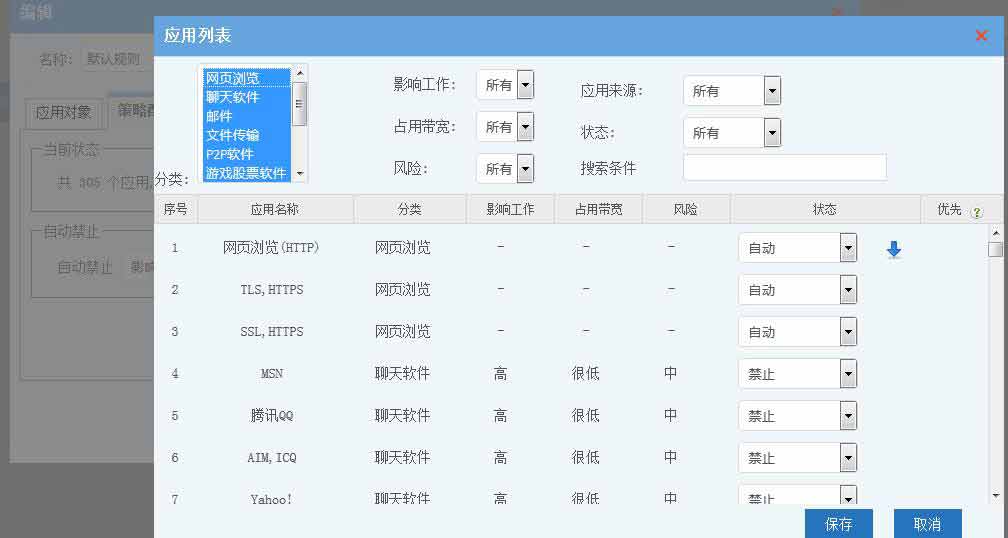1008x538 pixels.
Task: Open status dropdown for MSN row
Action: pos(848,374)
